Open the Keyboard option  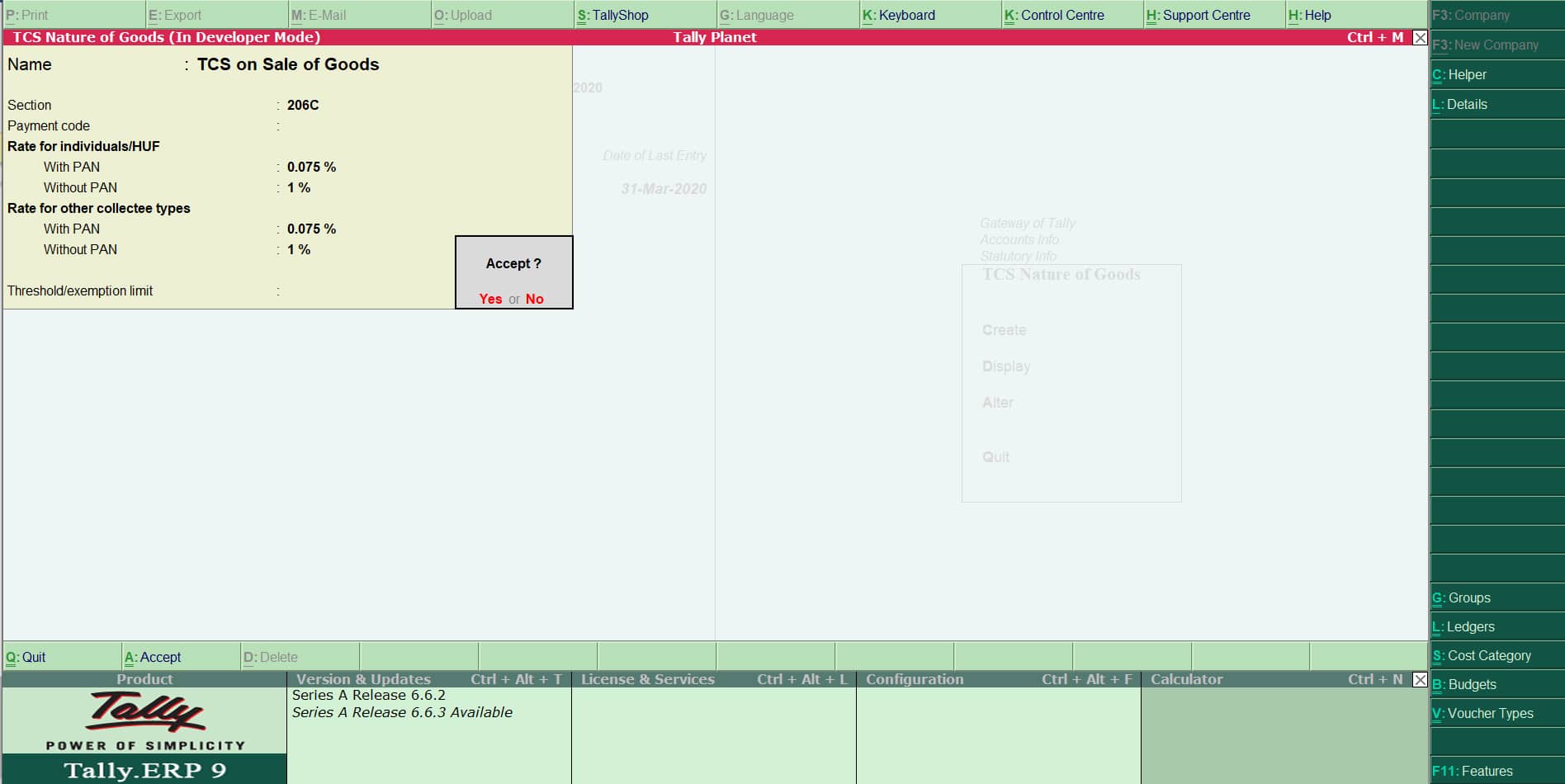pos(930,15)
